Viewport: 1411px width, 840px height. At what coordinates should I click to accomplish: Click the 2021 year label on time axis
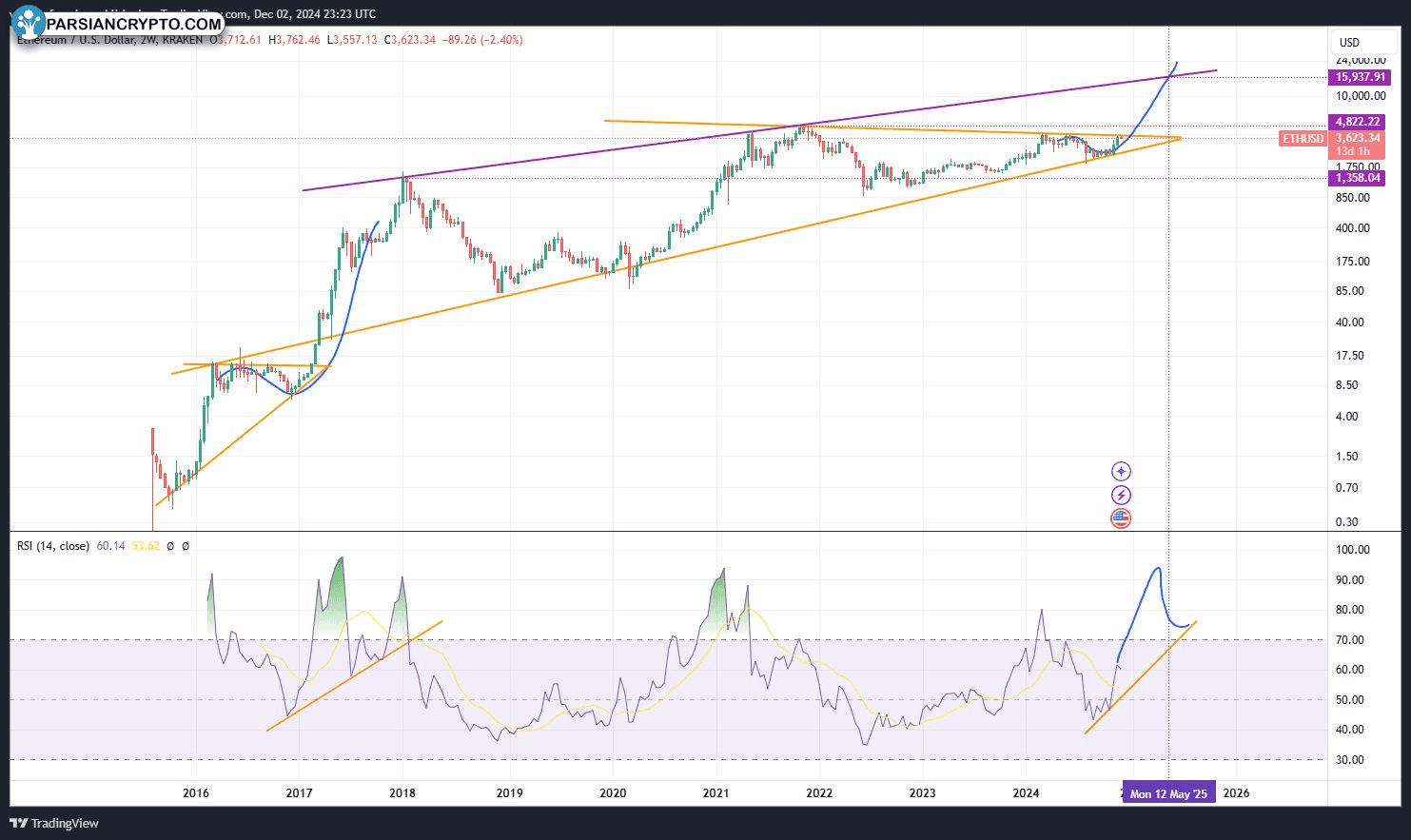[715, 793]
